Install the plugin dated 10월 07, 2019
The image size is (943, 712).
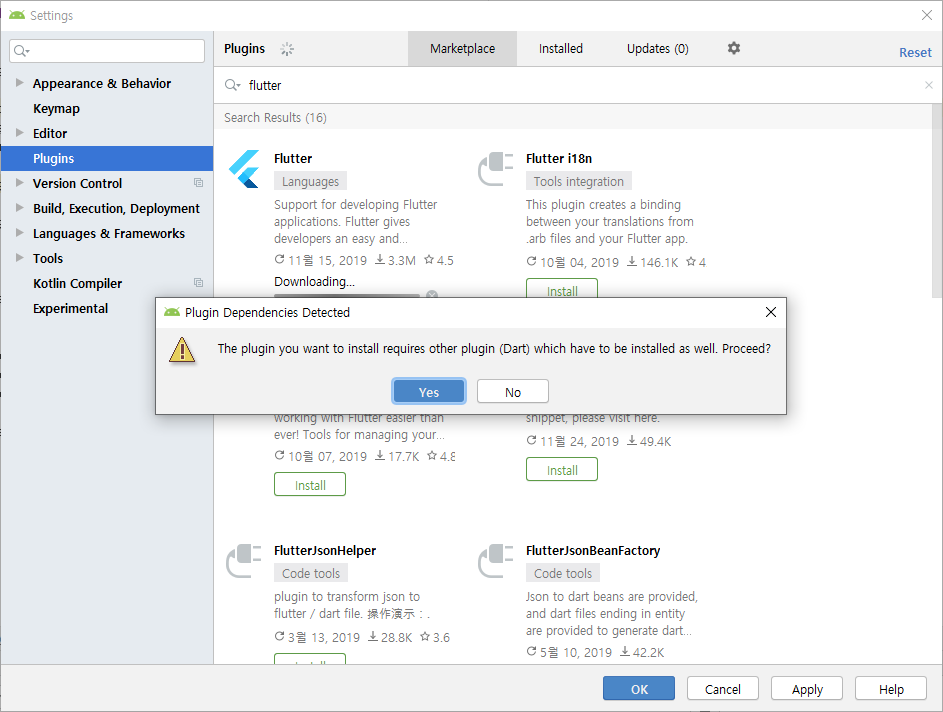[x=310, y=485]
